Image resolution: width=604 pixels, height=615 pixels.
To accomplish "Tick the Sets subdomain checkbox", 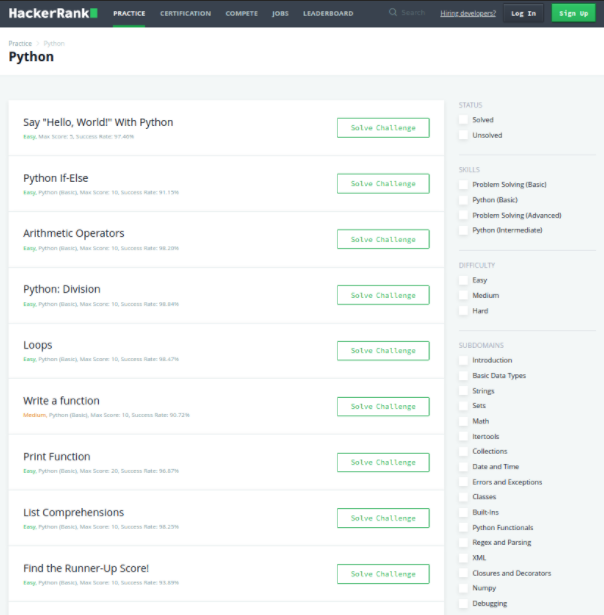I will pos(464,406).
